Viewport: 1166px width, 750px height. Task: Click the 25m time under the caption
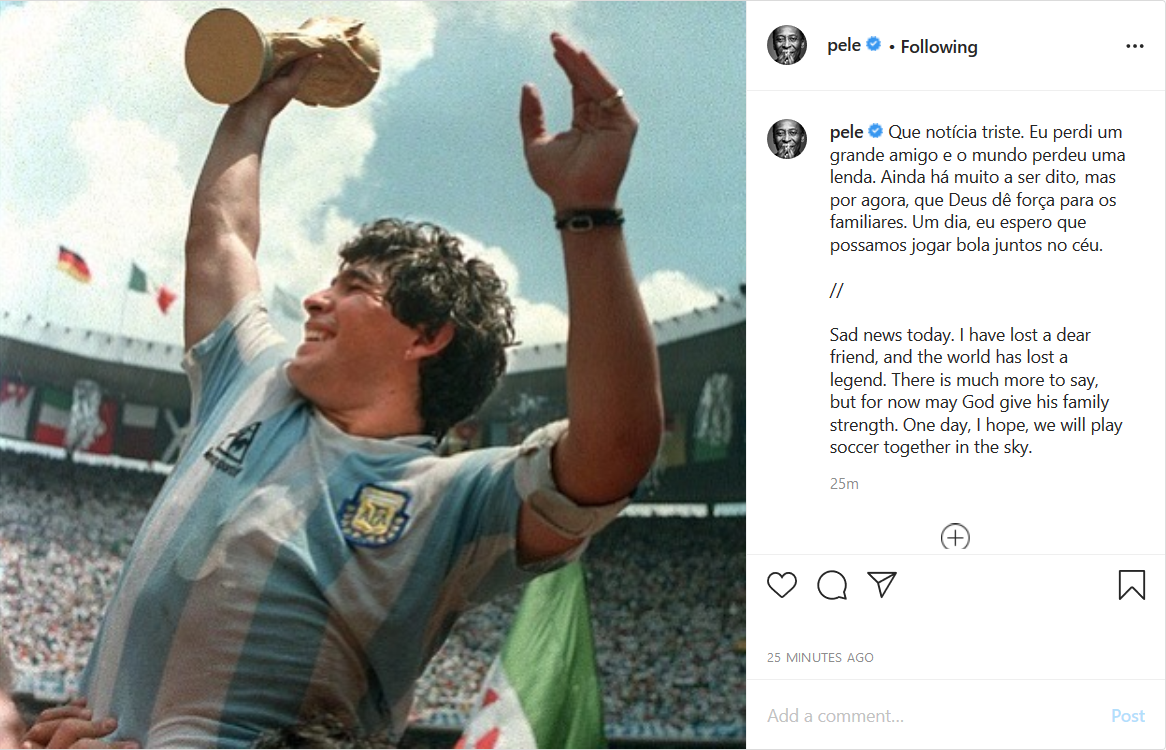pos(844,484)
